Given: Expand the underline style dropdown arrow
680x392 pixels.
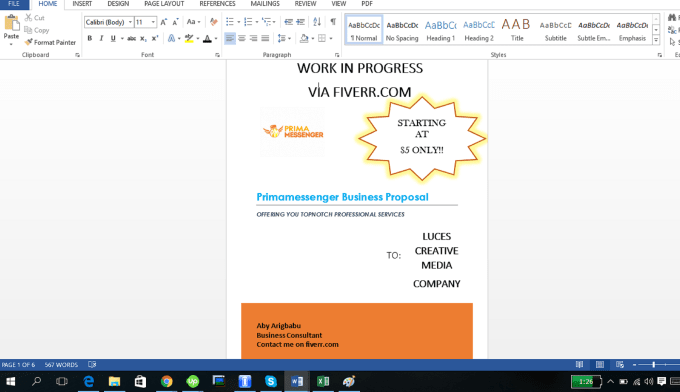Looking at the screenshot, I should [122, 39].
